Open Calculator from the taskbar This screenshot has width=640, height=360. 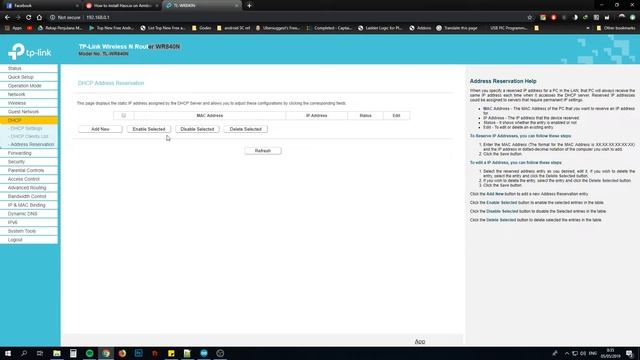(x=73, y=353)
